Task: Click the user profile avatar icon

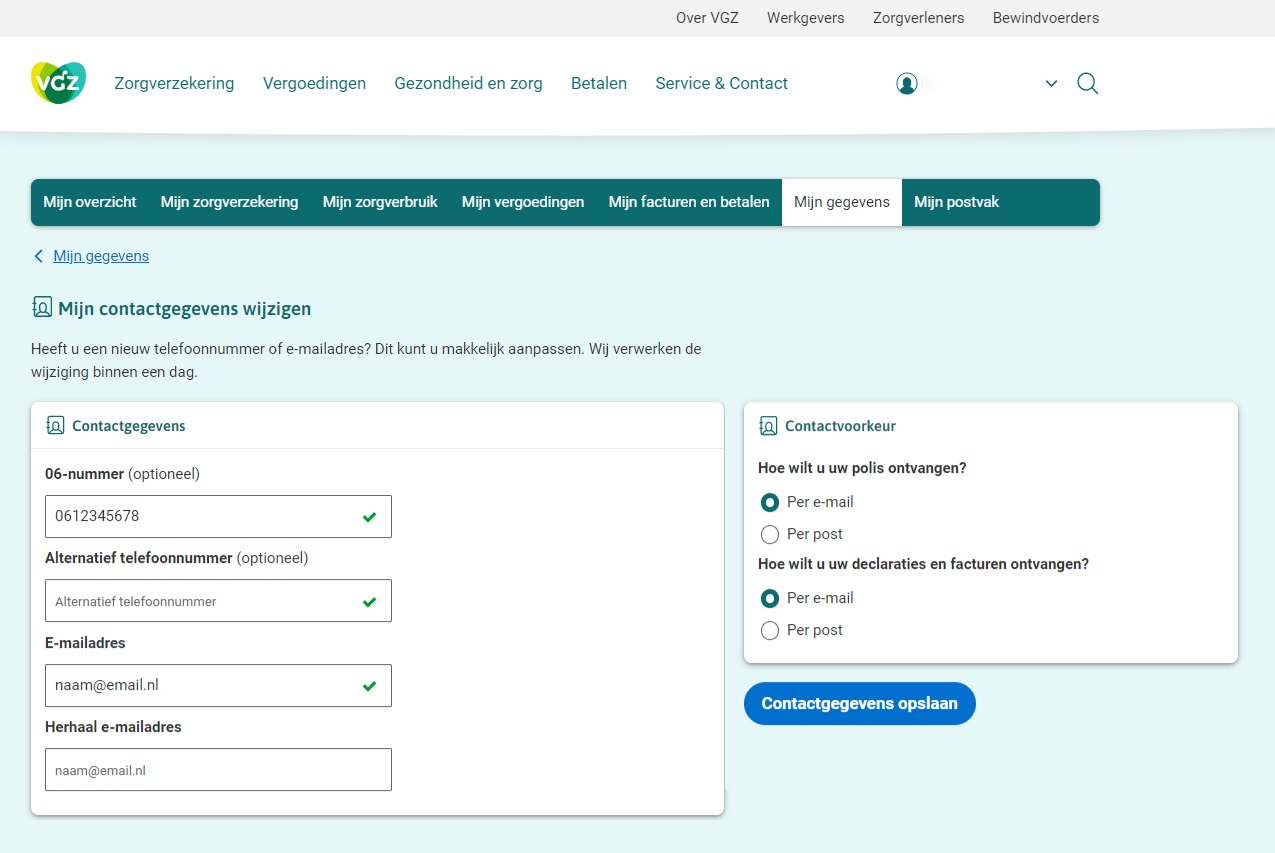Action: [907, 84]
